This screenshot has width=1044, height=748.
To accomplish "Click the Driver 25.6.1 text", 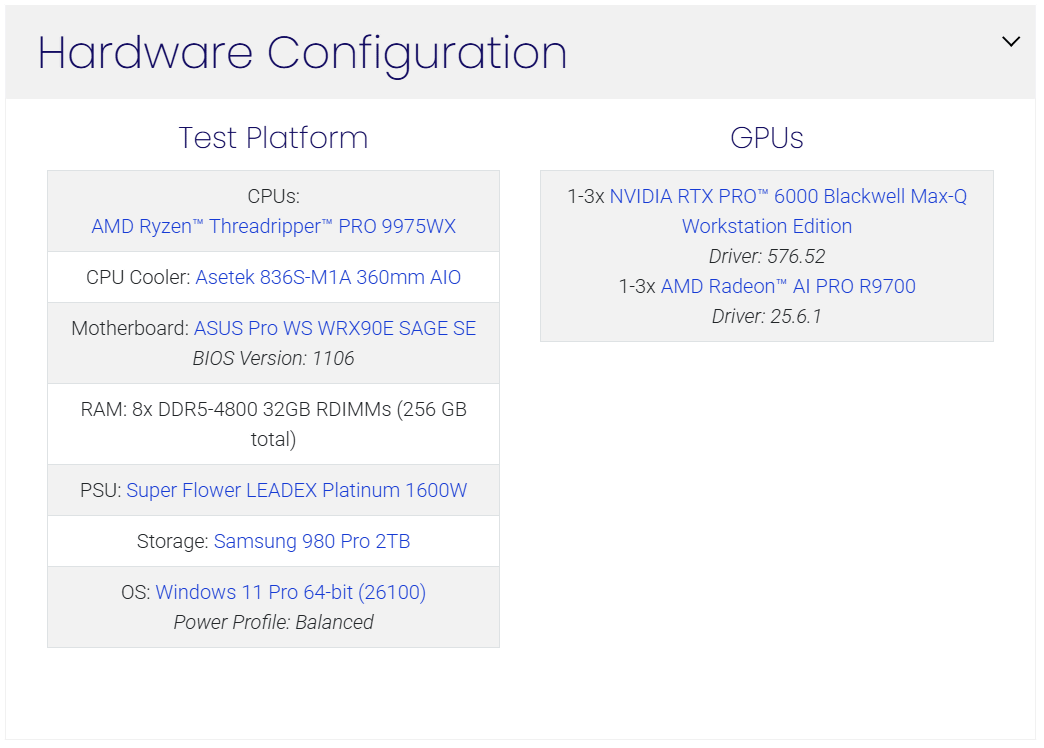I will [767, 316].
